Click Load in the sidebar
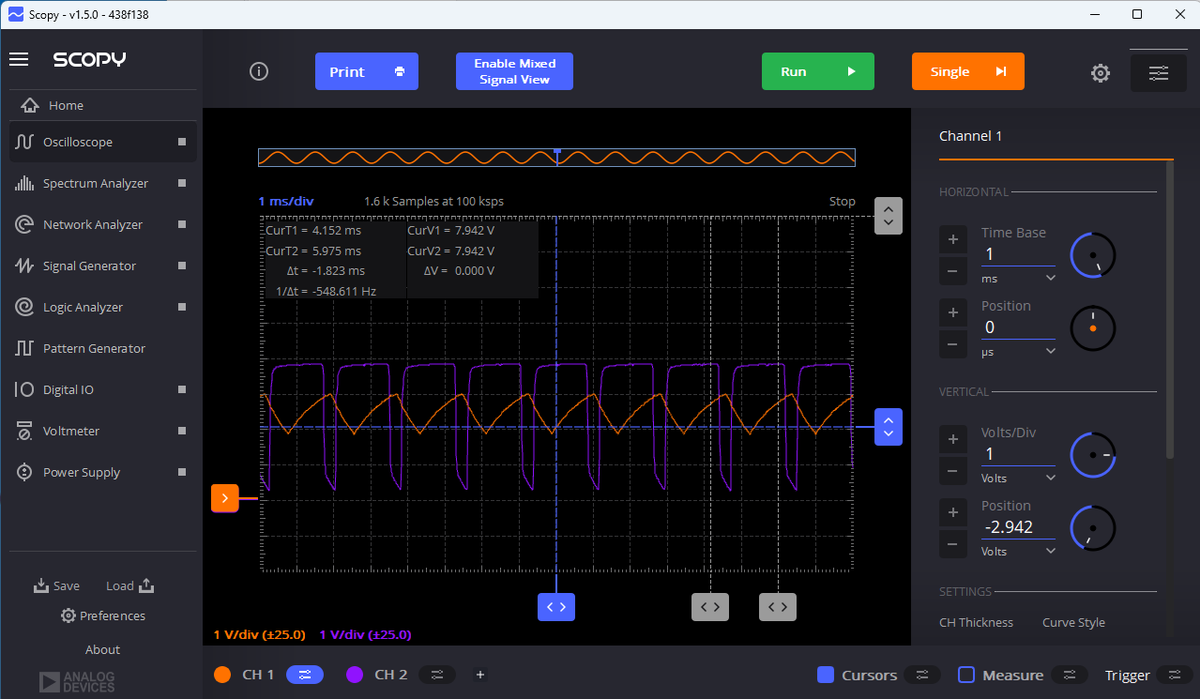The height and width of the screenshot is (699, 1200). (130, 586)
